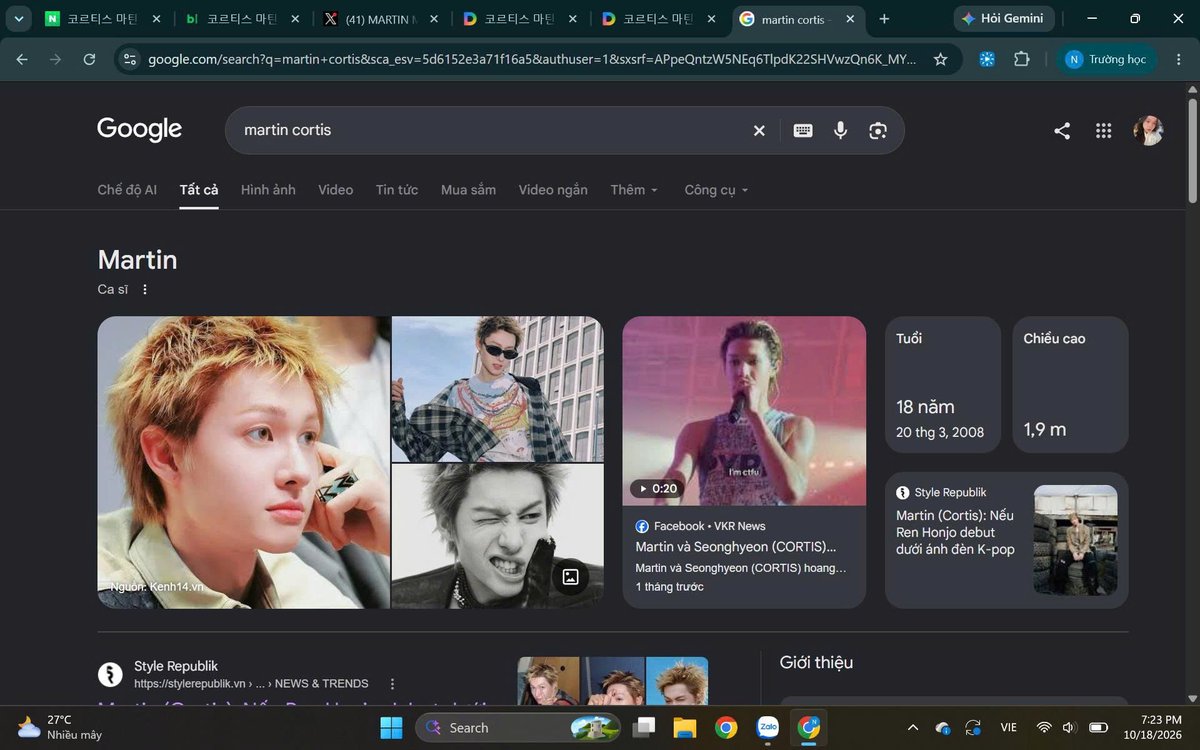This screenshot has height=750, width=1200.
Task: Open the Google account avatar
Action: [1148, 131]
